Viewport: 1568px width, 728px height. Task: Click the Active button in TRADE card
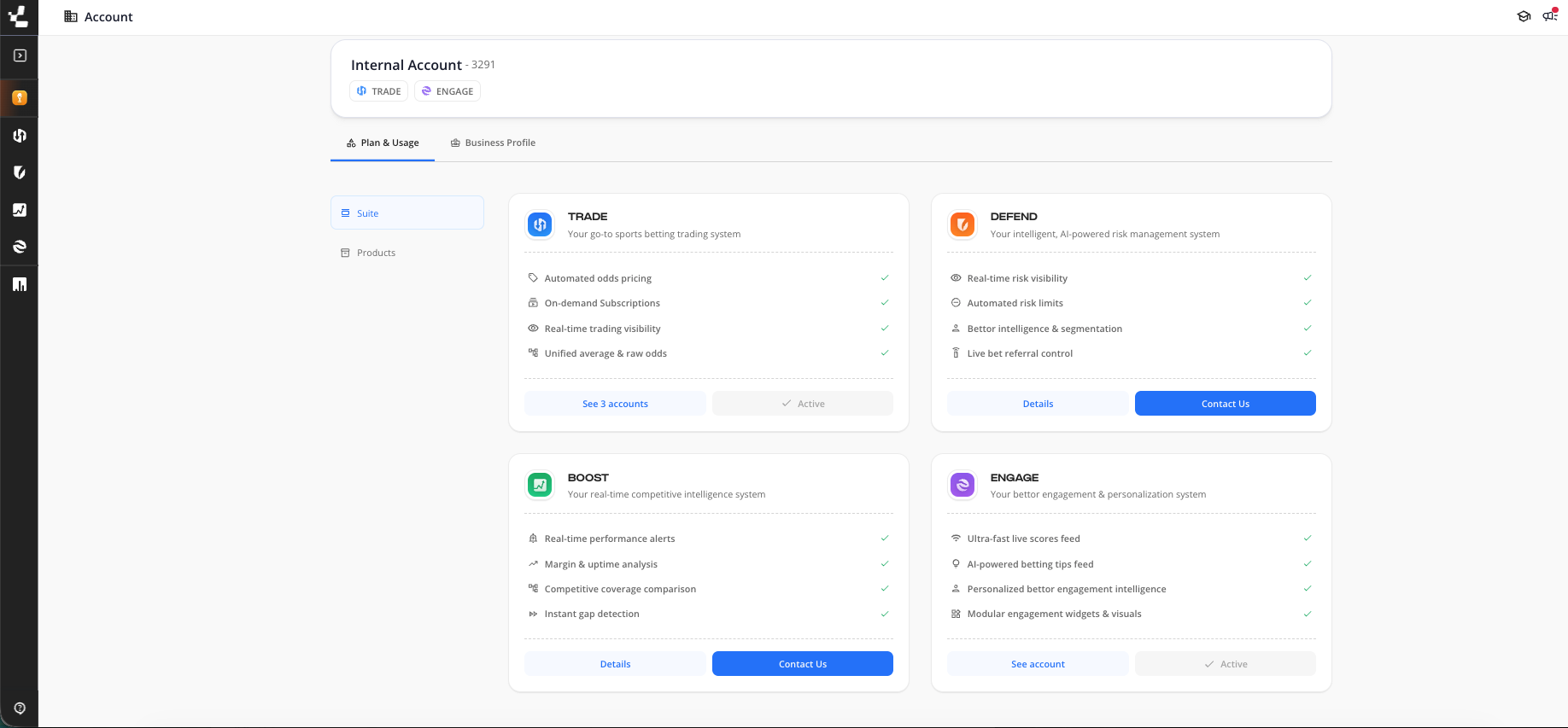coord(803,404)
